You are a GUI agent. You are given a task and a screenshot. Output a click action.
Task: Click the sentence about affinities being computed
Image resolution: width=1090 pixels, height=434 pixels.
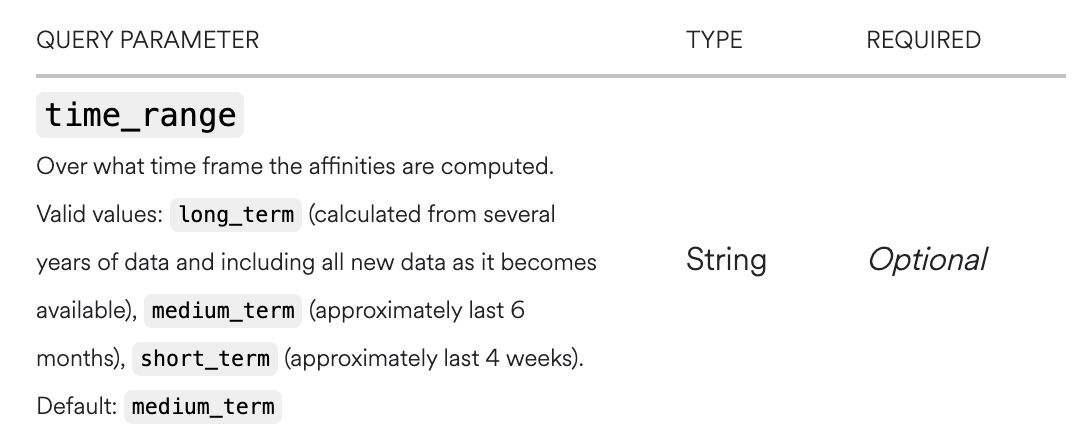(x=294, y=166)
